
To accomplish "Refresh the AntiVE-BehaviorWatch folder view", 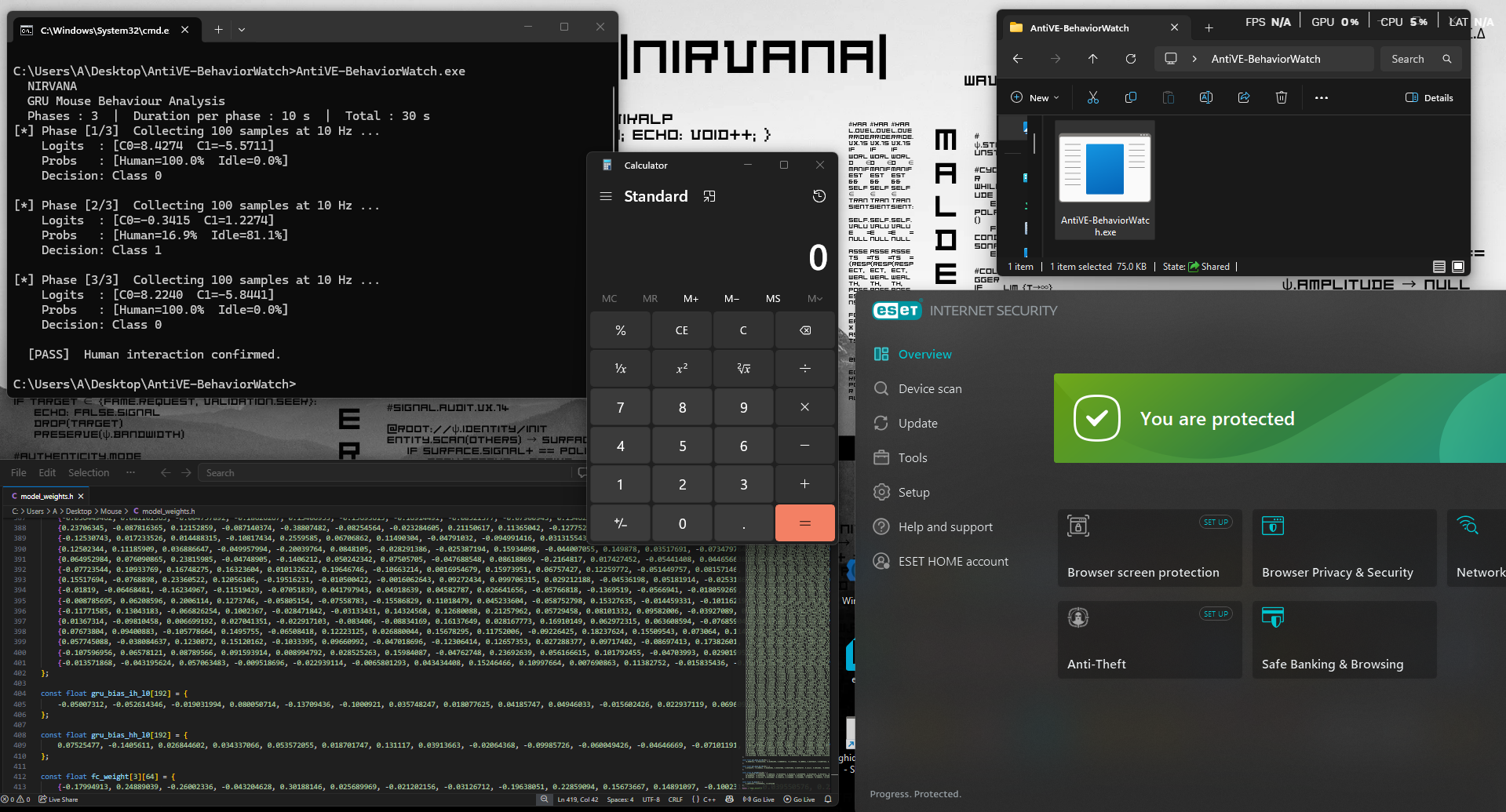I will [1131, 59].
